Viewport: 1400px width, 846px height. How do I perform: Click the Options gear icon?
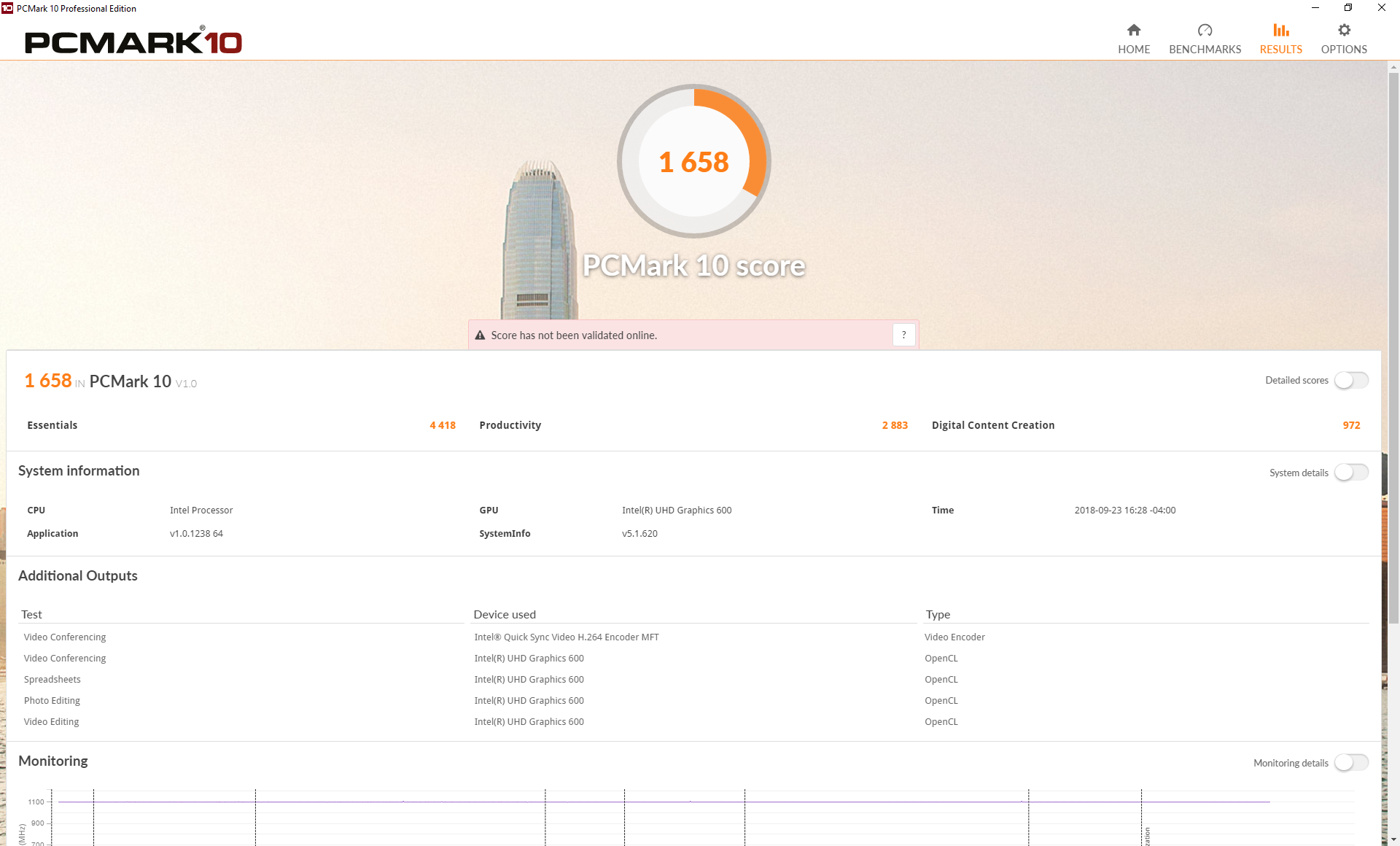[1344, 30]
